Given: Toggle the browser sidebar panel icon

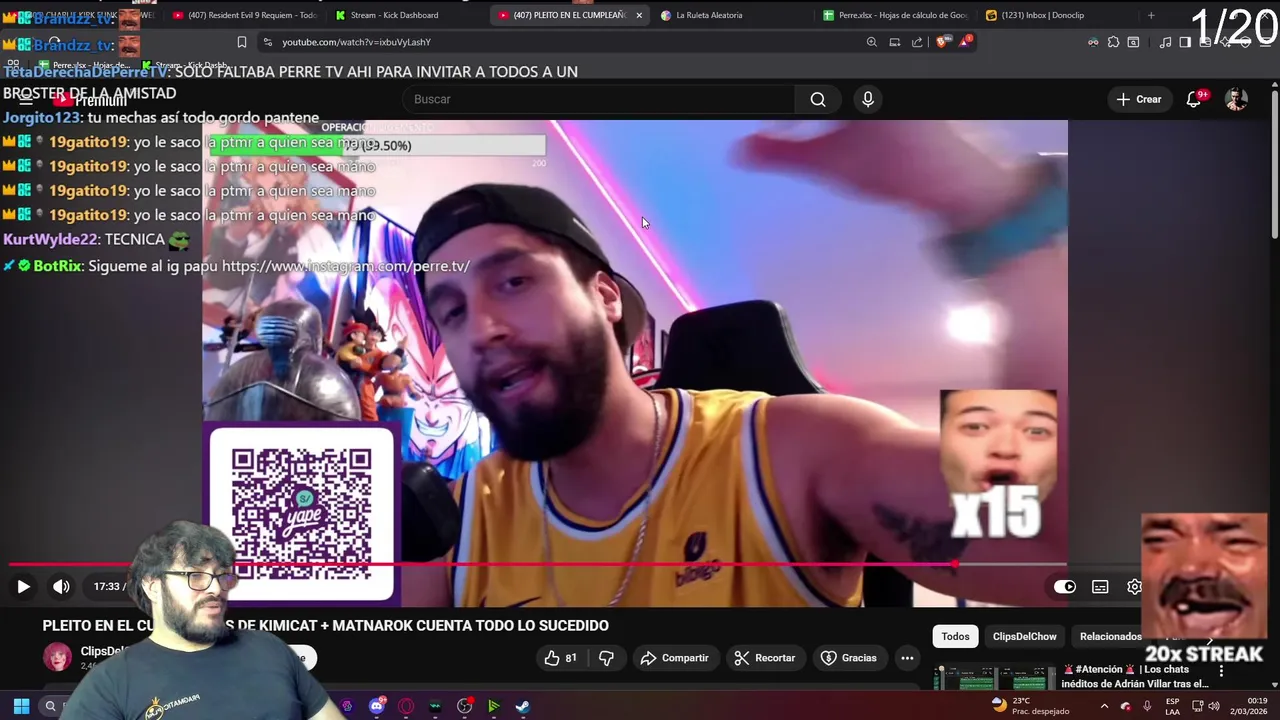Looking at the screenshot, I should pos(1185,42).
